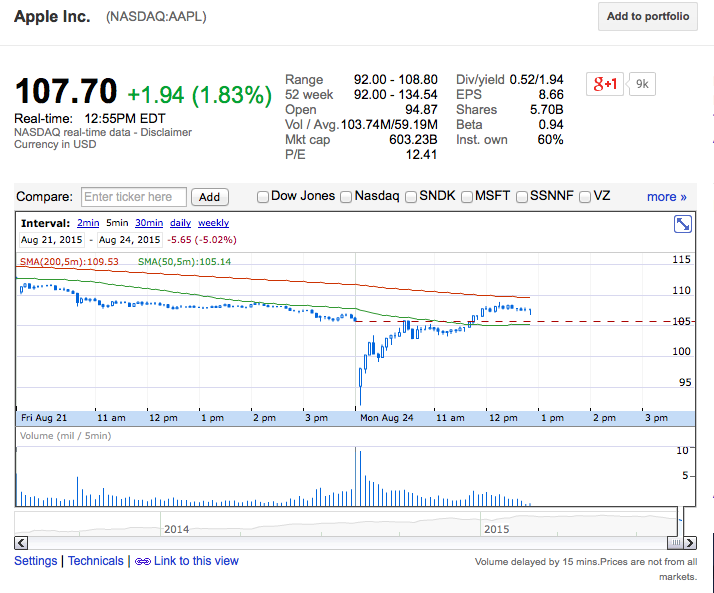Click the Add to portfolio button
Screen dimensions: 714x593
(648, 16)
